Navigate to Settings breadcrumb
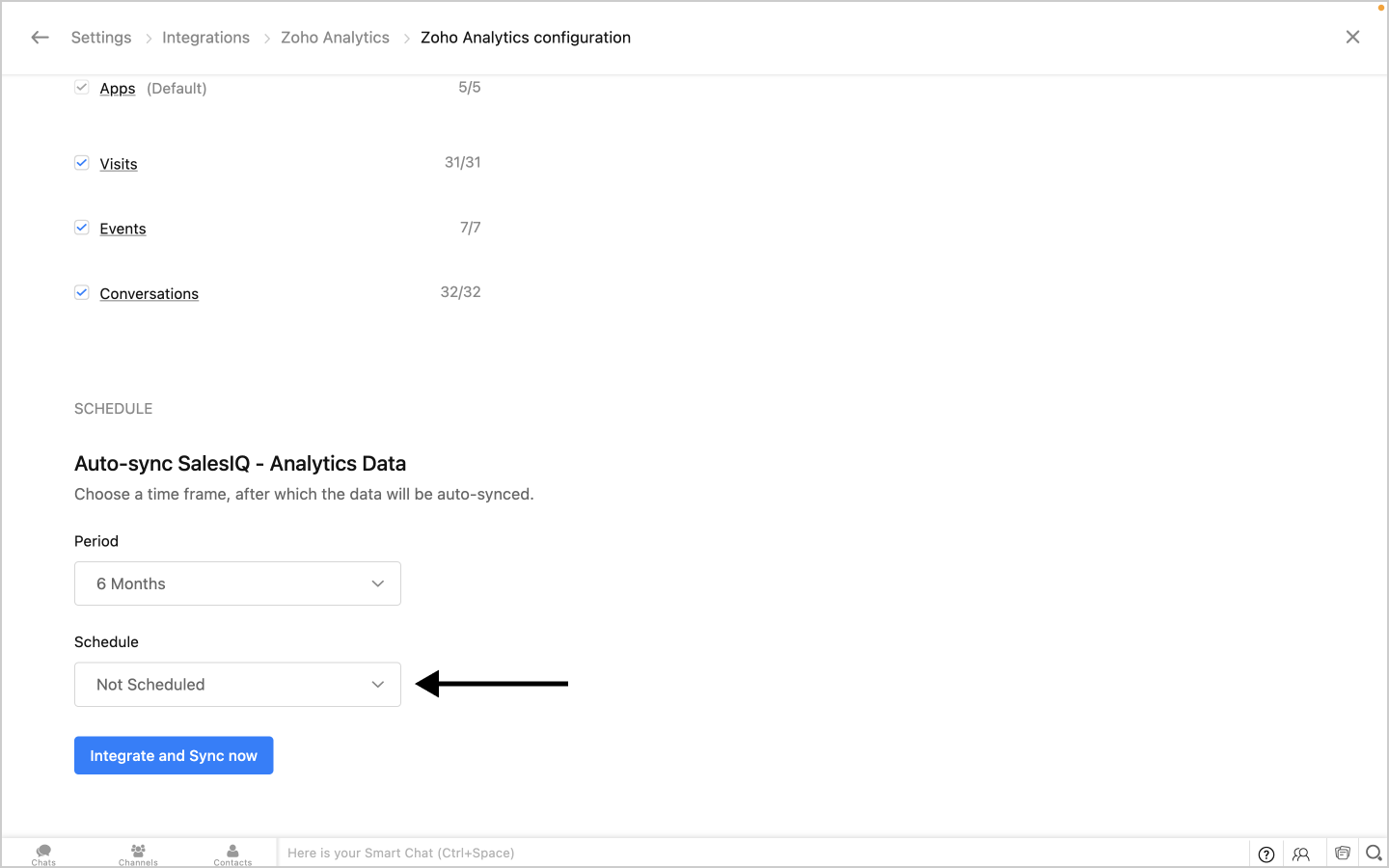This screenshot has width=1389, height=868. coord(101,38)
